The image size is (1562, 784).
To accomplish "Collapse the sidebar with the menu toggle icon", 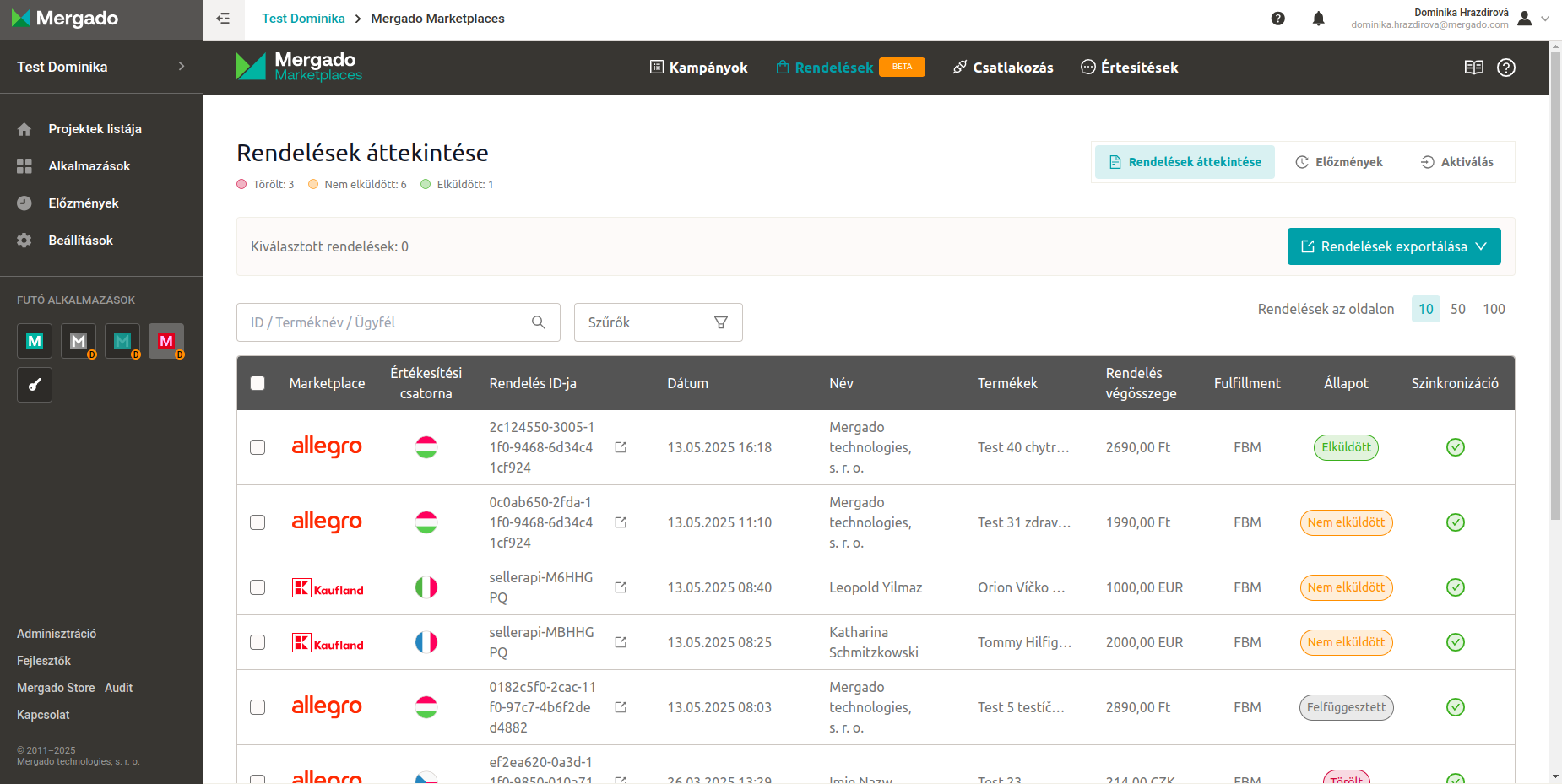I will (223, 19).
